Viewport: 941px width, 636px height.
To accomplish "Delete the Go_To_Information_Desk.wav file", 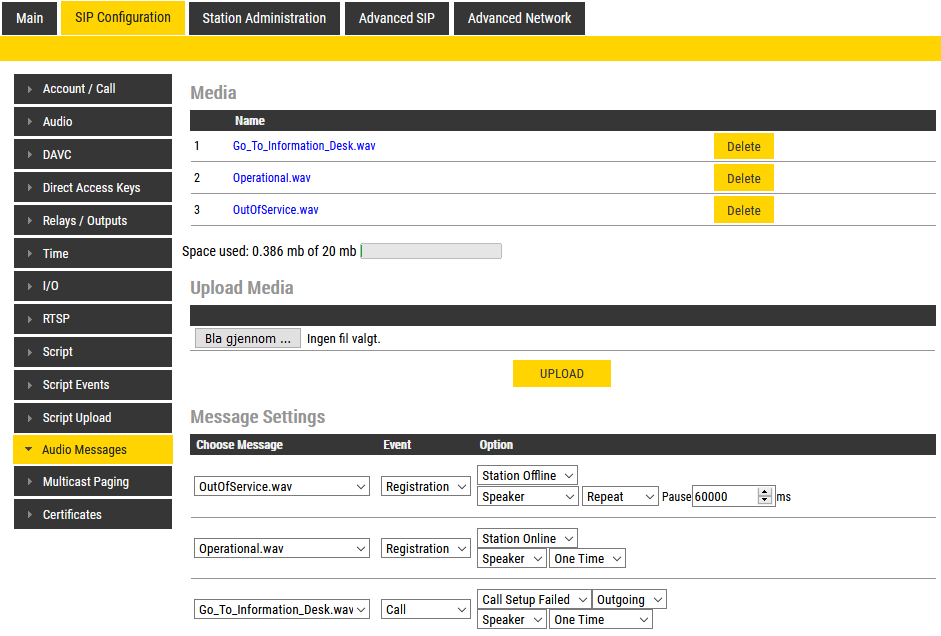I will click(x=743, y=147).
